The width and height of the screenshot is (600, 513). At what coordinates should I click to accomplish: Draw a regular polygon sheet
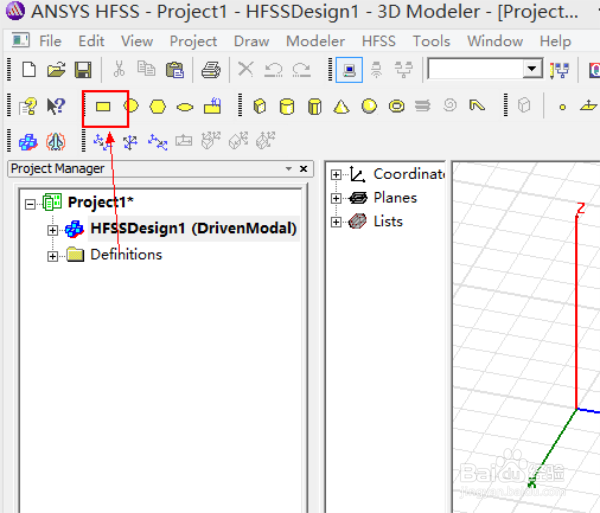pos(158,107)
